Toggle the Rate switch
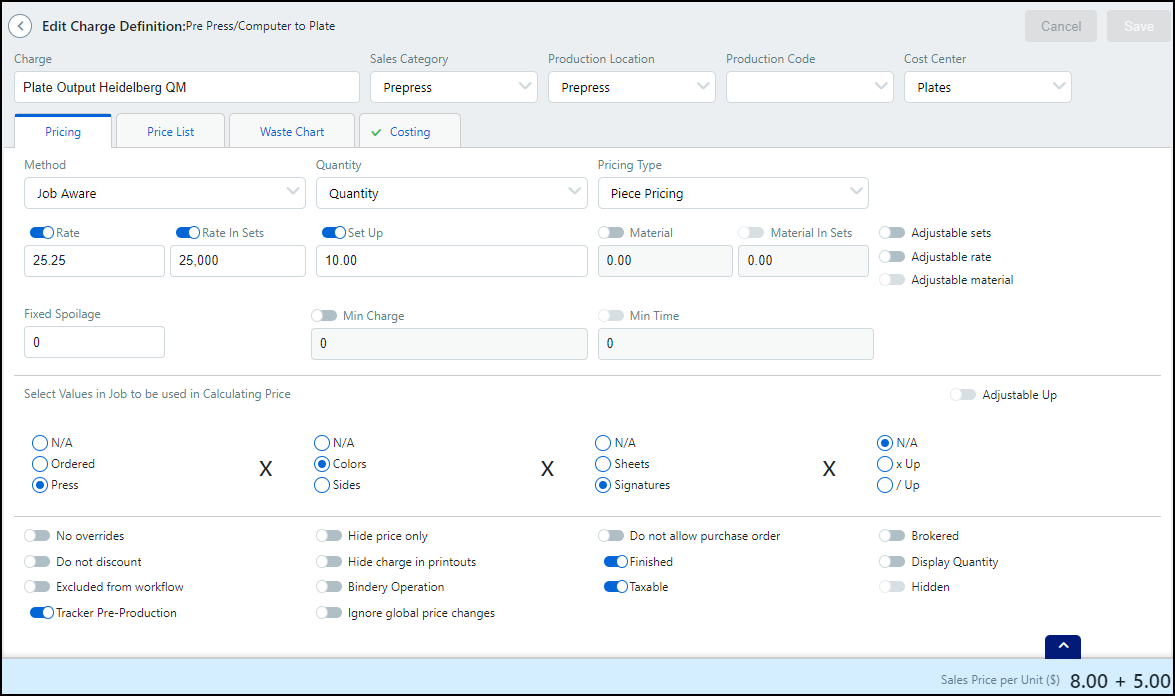This screenshot has height=696, width=1175. click(42, 233)
